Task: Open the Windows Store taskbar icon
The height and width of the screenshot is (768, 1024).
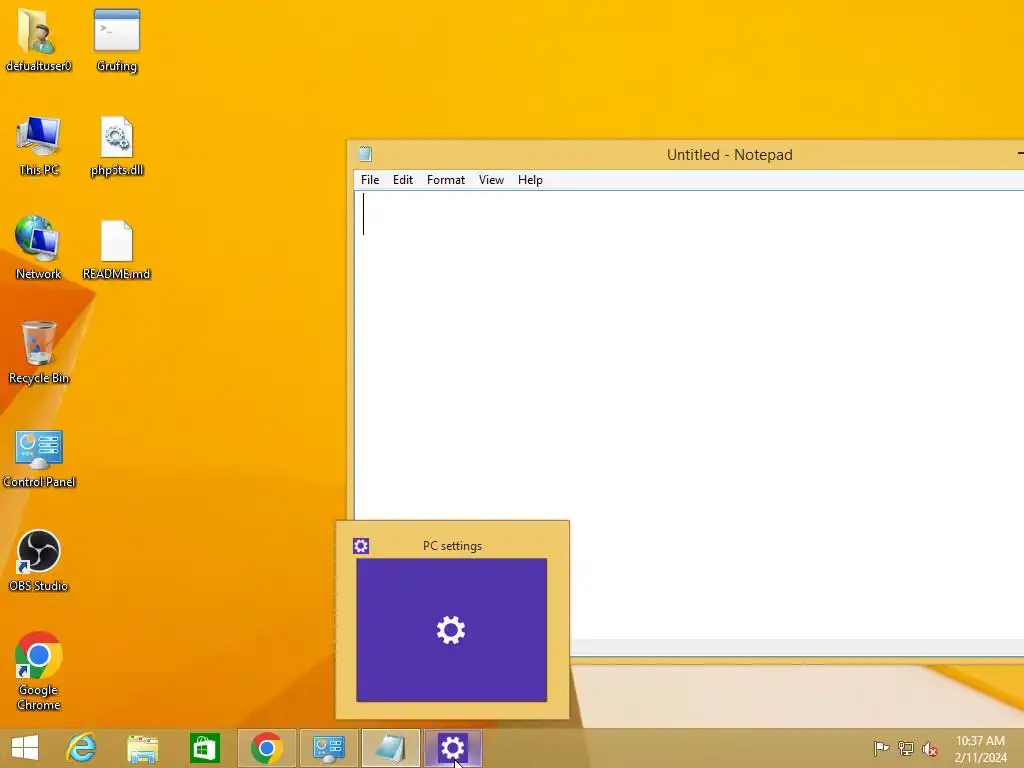Action: click(204, 748)
